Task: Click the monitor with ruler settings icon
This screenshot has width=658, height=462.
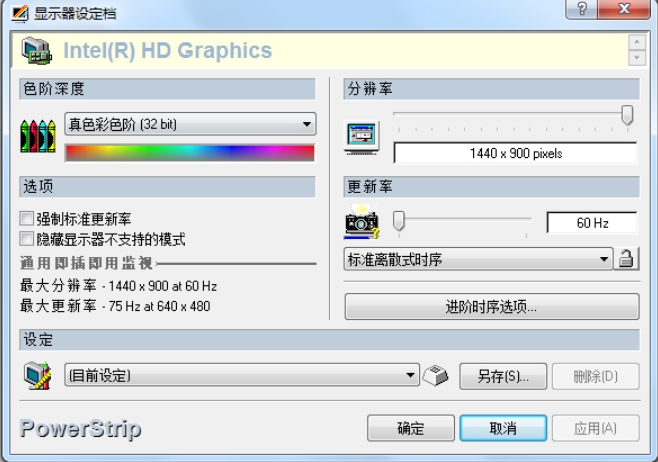Action: [38, 376]
